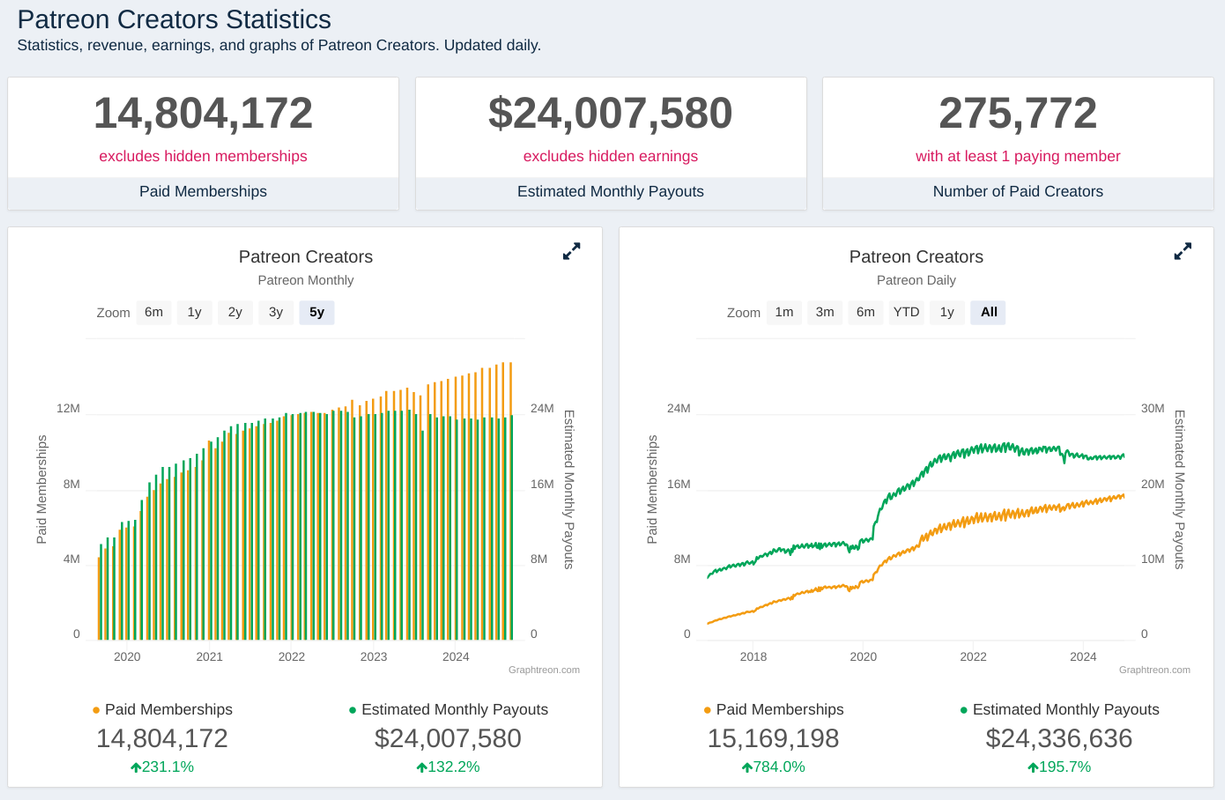Toggle Estimated Monthly Payouts in monthly legend
This screenshot has height=800, width=1225.
coord(448,709)
